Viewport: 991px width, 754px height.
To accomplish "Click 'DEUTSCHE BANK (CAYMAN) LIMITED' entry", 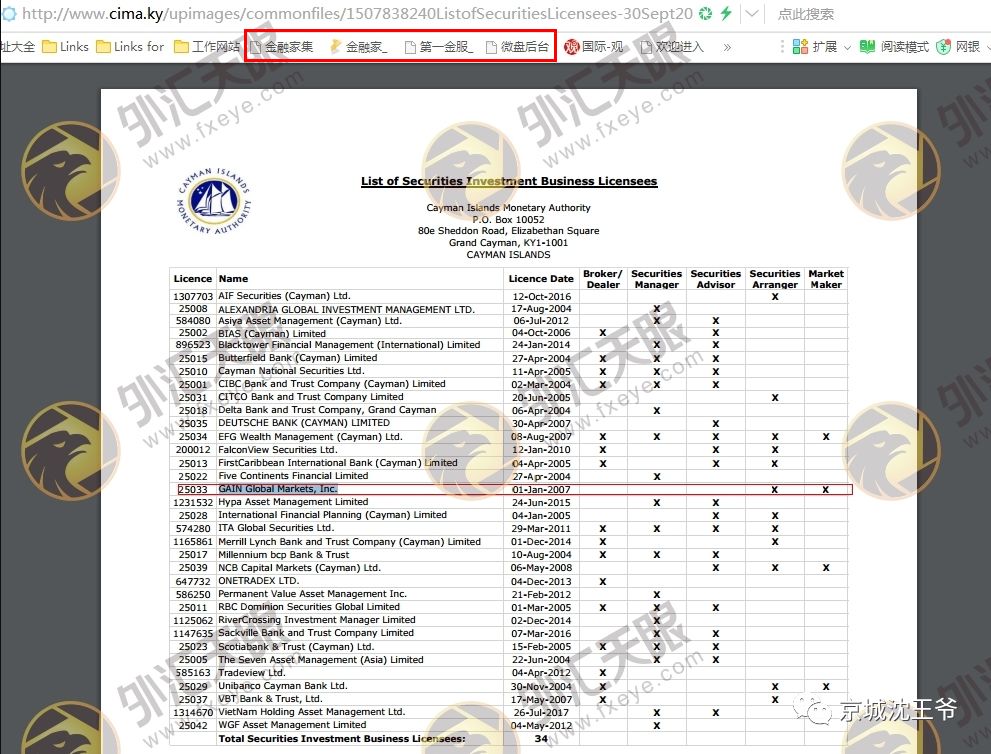I will [x=303, y=423].
